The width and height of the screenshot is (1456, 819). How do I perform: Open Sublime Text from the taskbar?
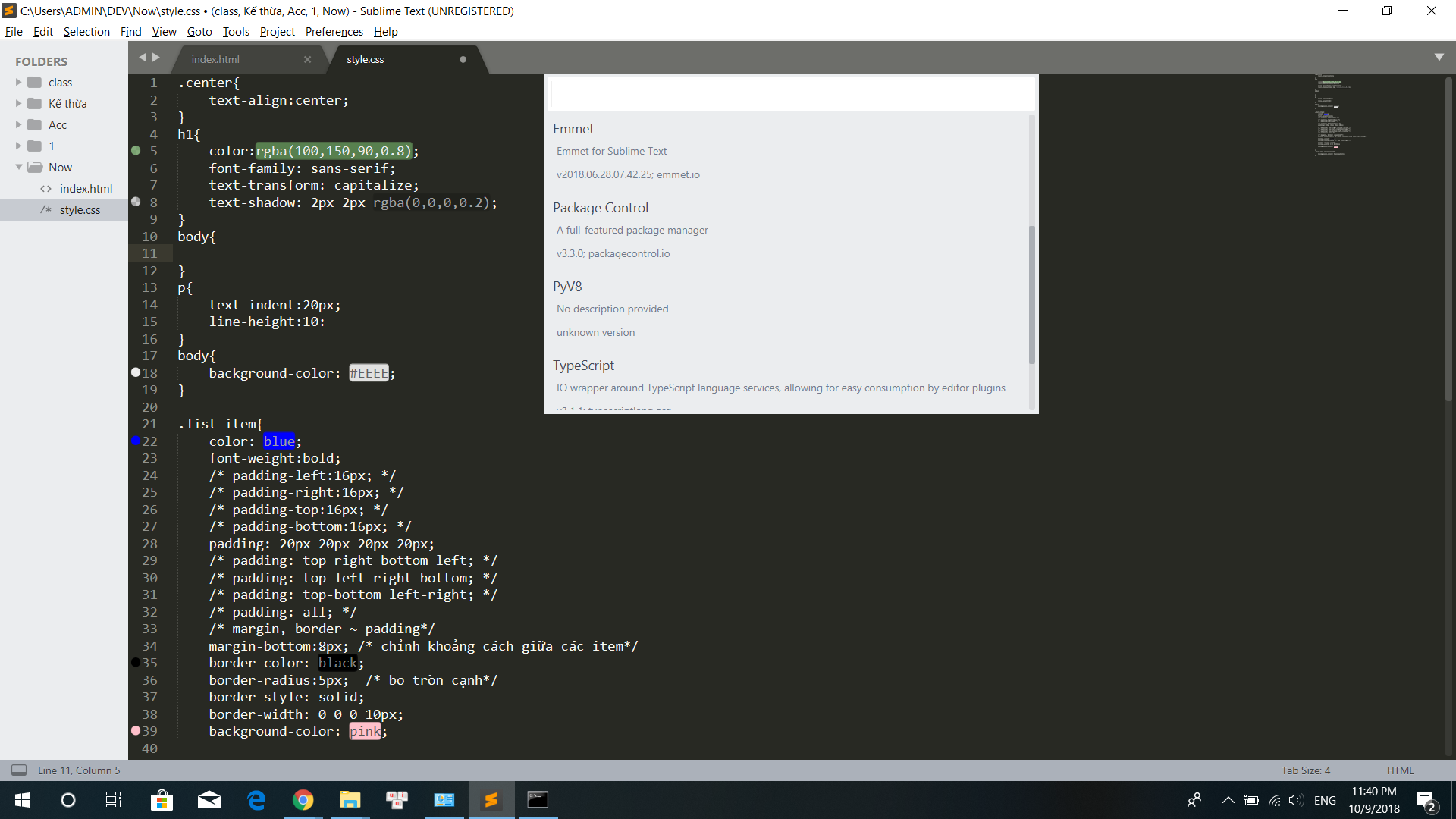pos(491,799)
